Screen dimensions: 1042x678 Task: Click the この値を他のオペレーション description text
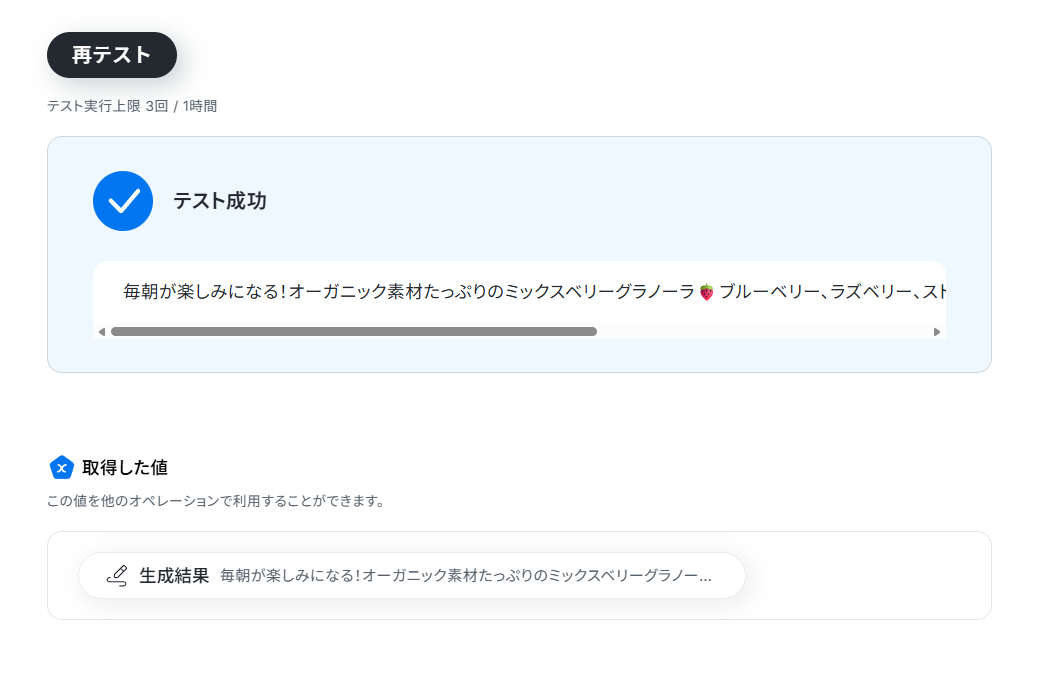tap(215, 501)
